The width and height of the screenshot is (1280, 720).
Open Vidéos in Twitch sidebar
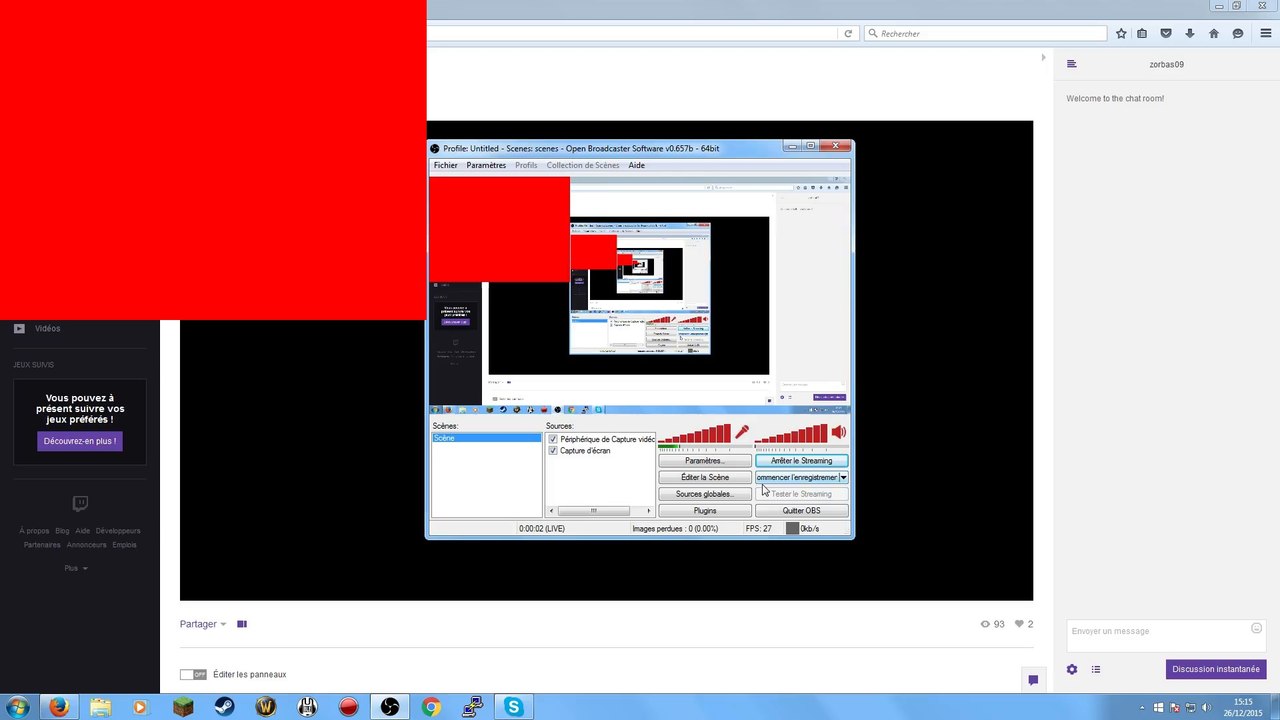point(47,328)
